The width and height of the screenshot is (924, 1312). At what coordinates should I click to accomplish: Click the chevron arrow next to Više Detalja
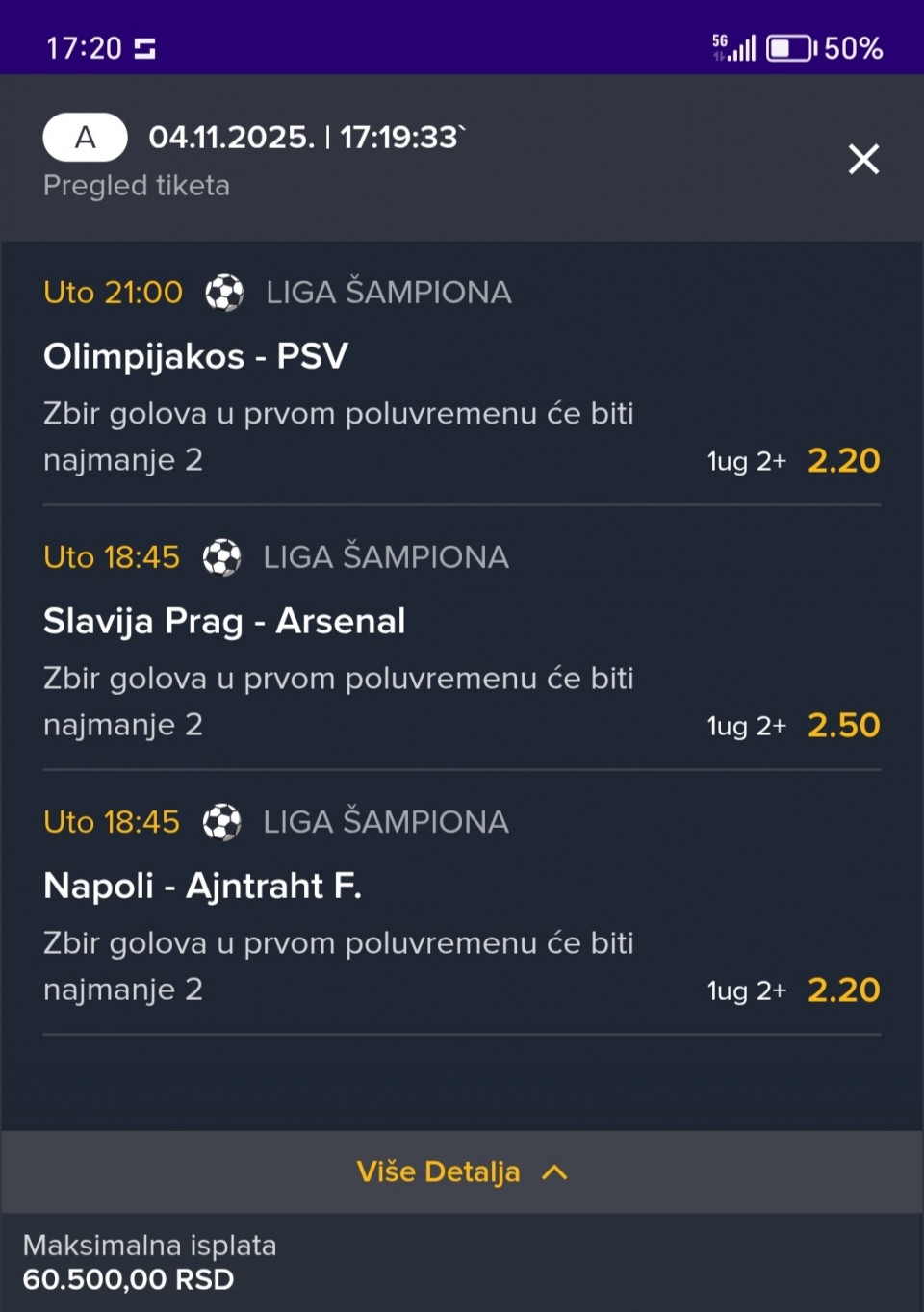554,1171
